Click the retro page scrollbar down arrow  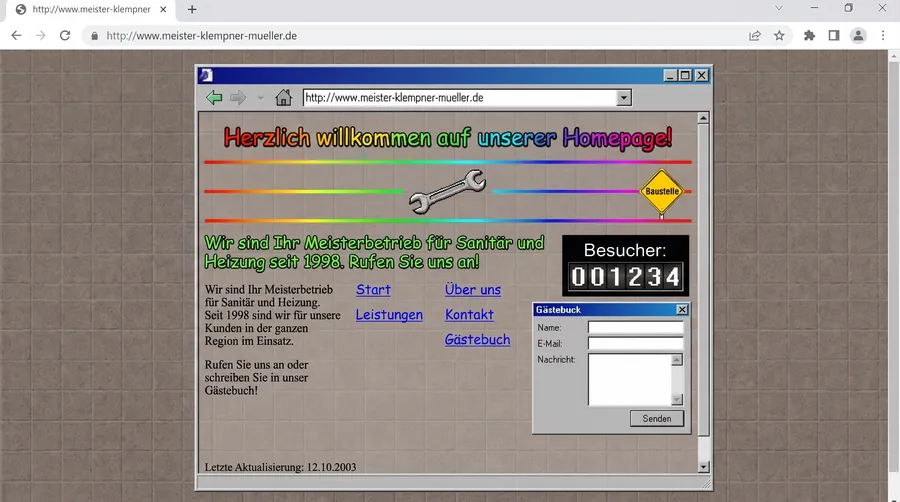click(703, 467)
